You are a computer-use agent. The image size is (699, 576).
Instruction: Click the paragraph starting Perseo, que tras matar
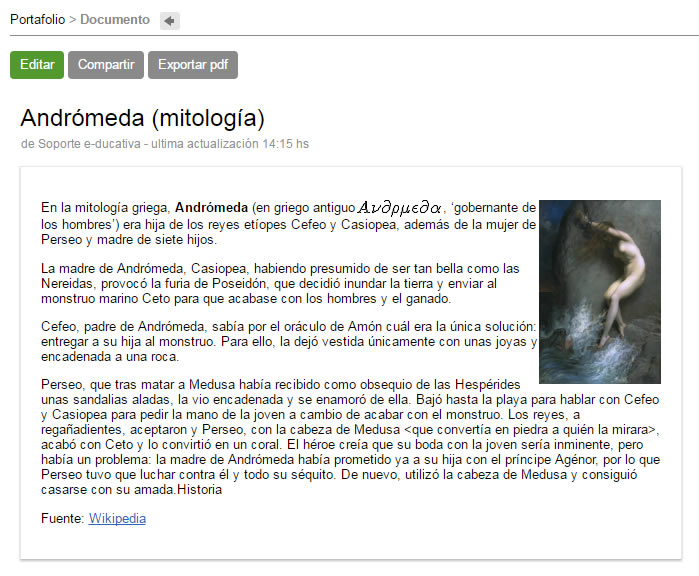coord(350,437)
